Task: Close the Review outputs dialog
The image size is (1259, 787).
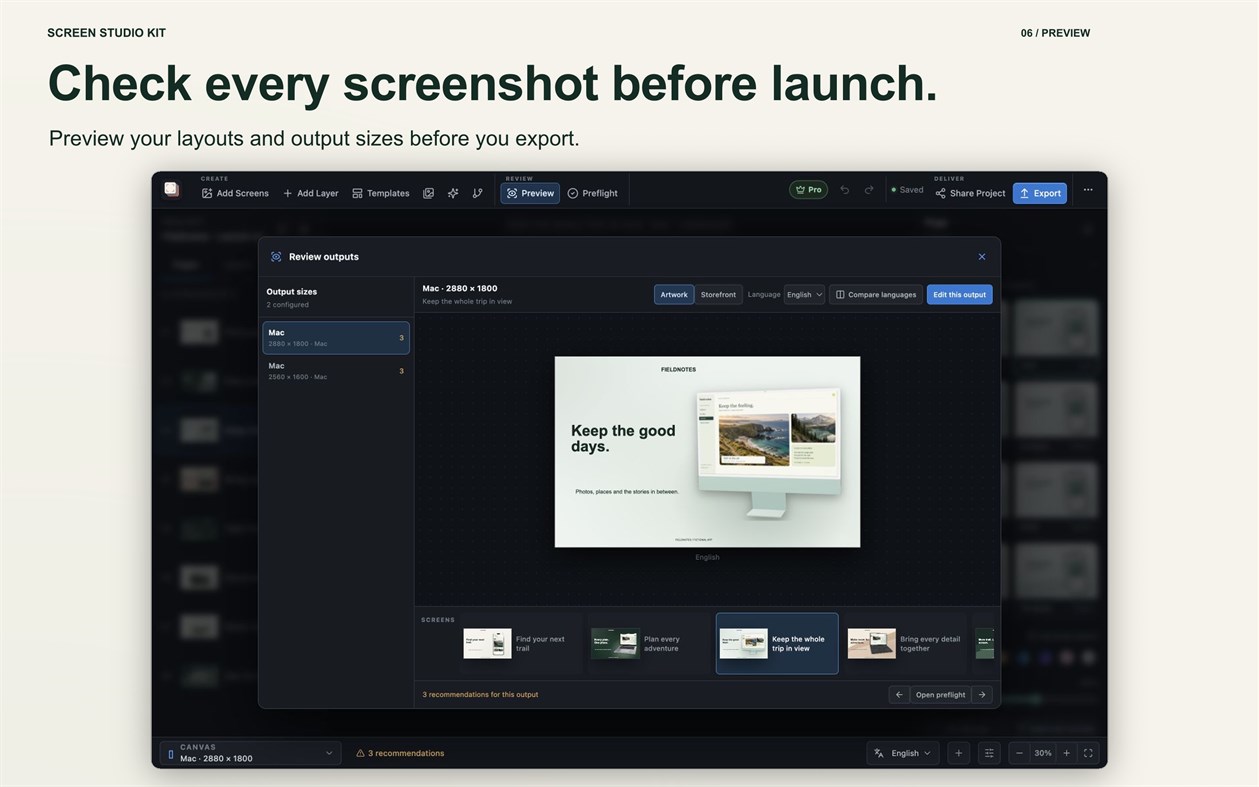Action: pos(982,257)
